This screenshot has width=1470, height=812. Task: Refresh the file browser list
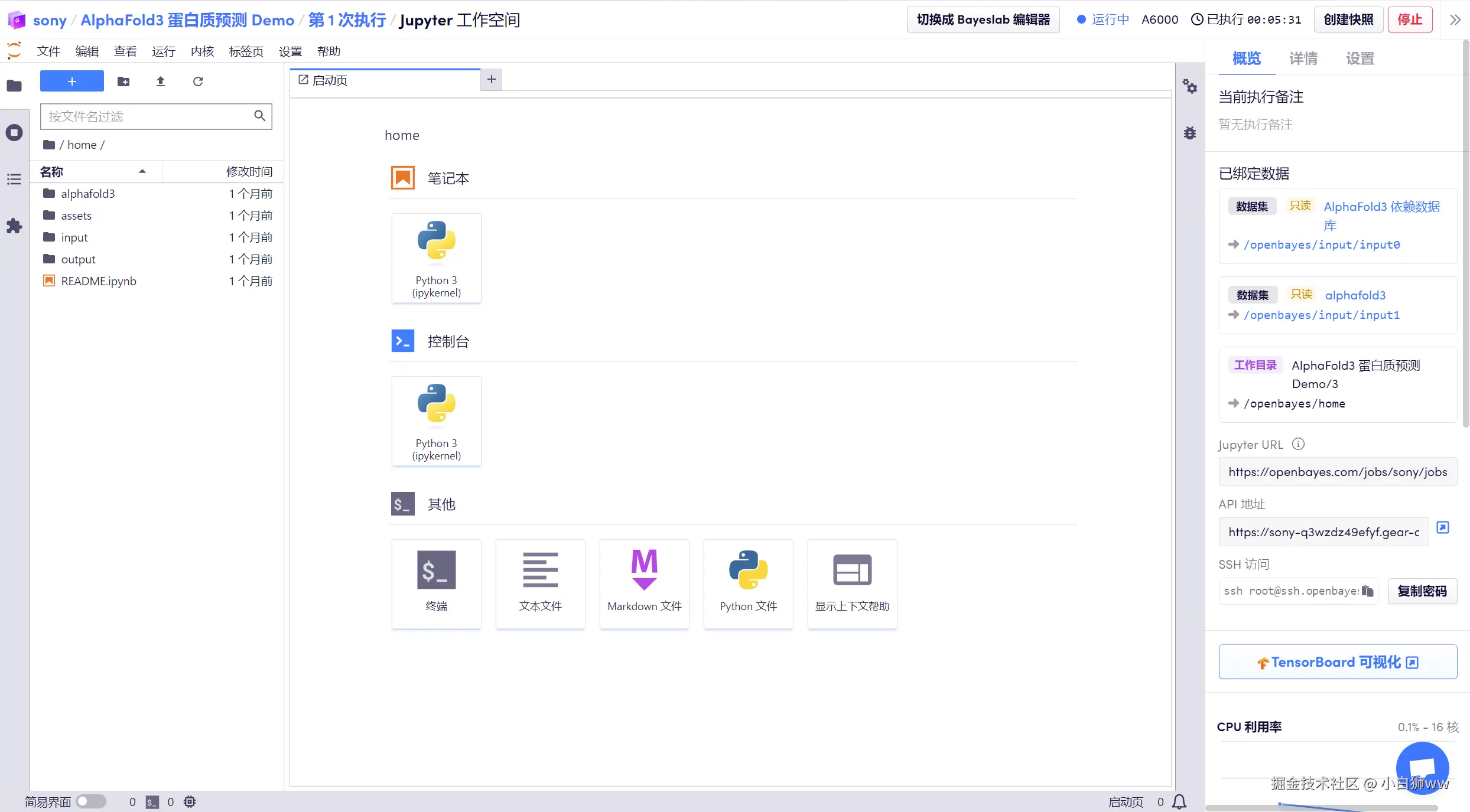point(198,81)
